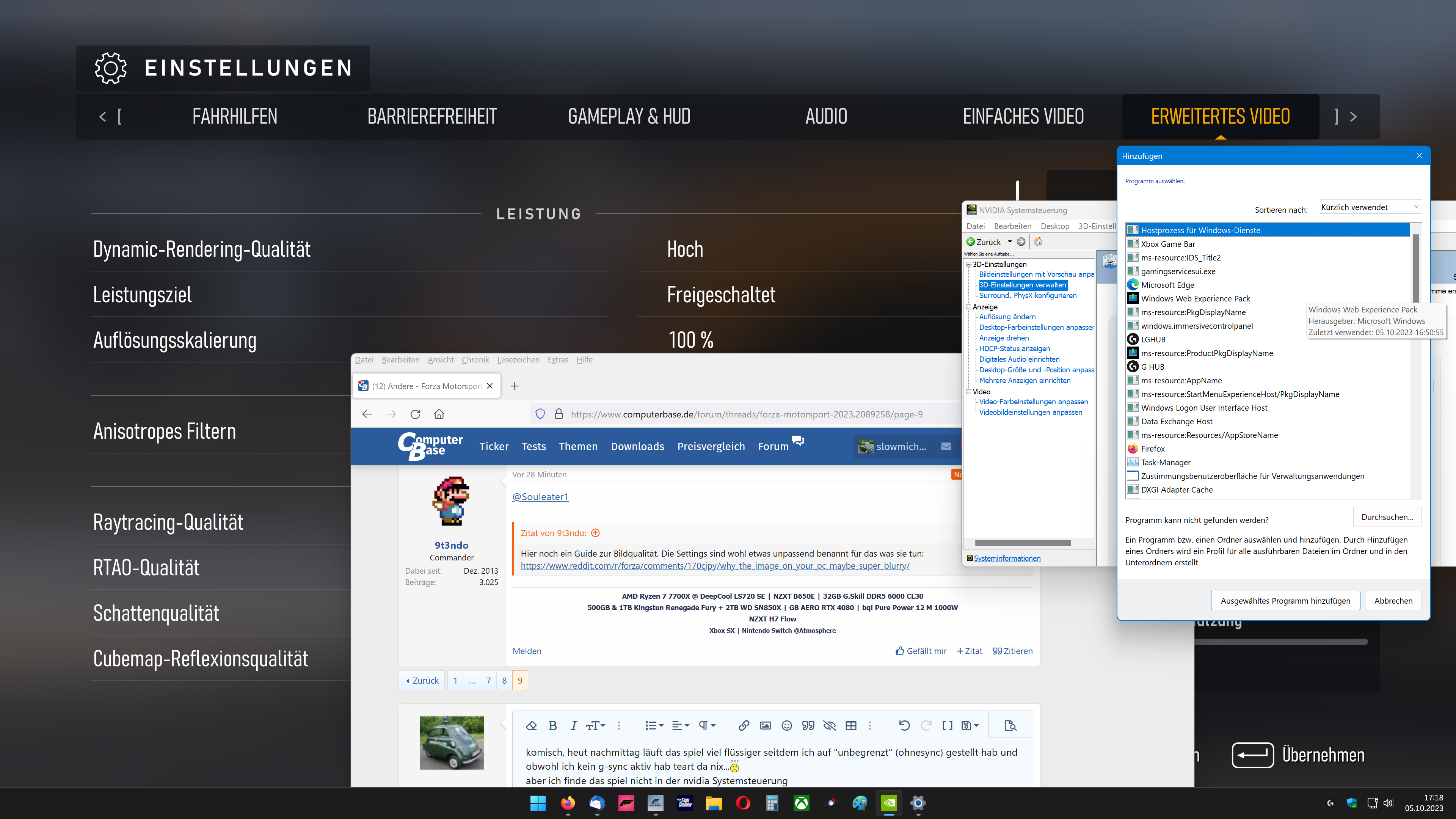Open Xbox app from the taskbar
Screen dimensions: 1456x819
(802, 803)
